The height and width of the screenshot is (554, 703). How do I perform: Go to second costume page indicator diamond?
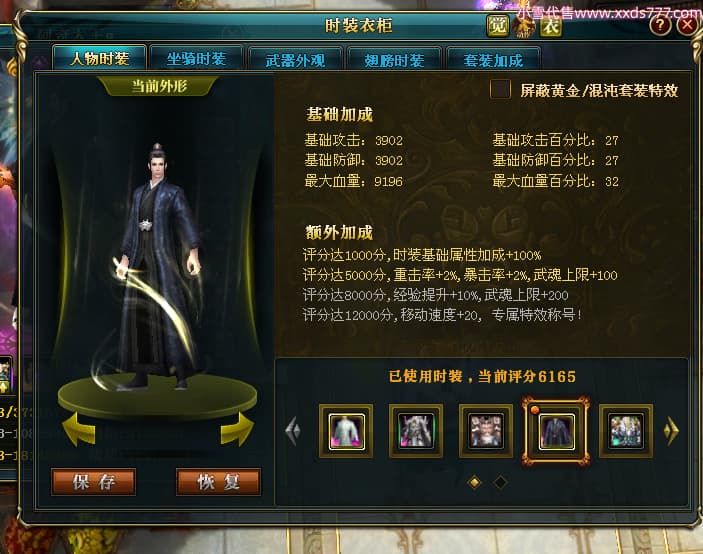(x=500, y=482)
